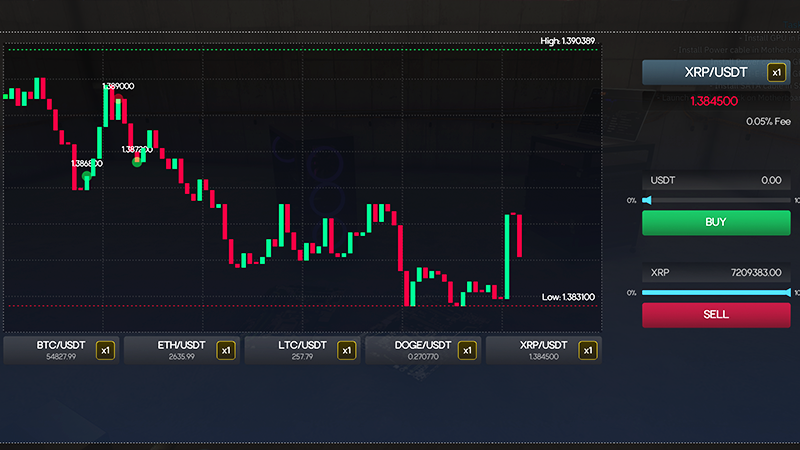Click the XRP/USDT header panel title
This screenshot has height=450, width=800.
716,72
